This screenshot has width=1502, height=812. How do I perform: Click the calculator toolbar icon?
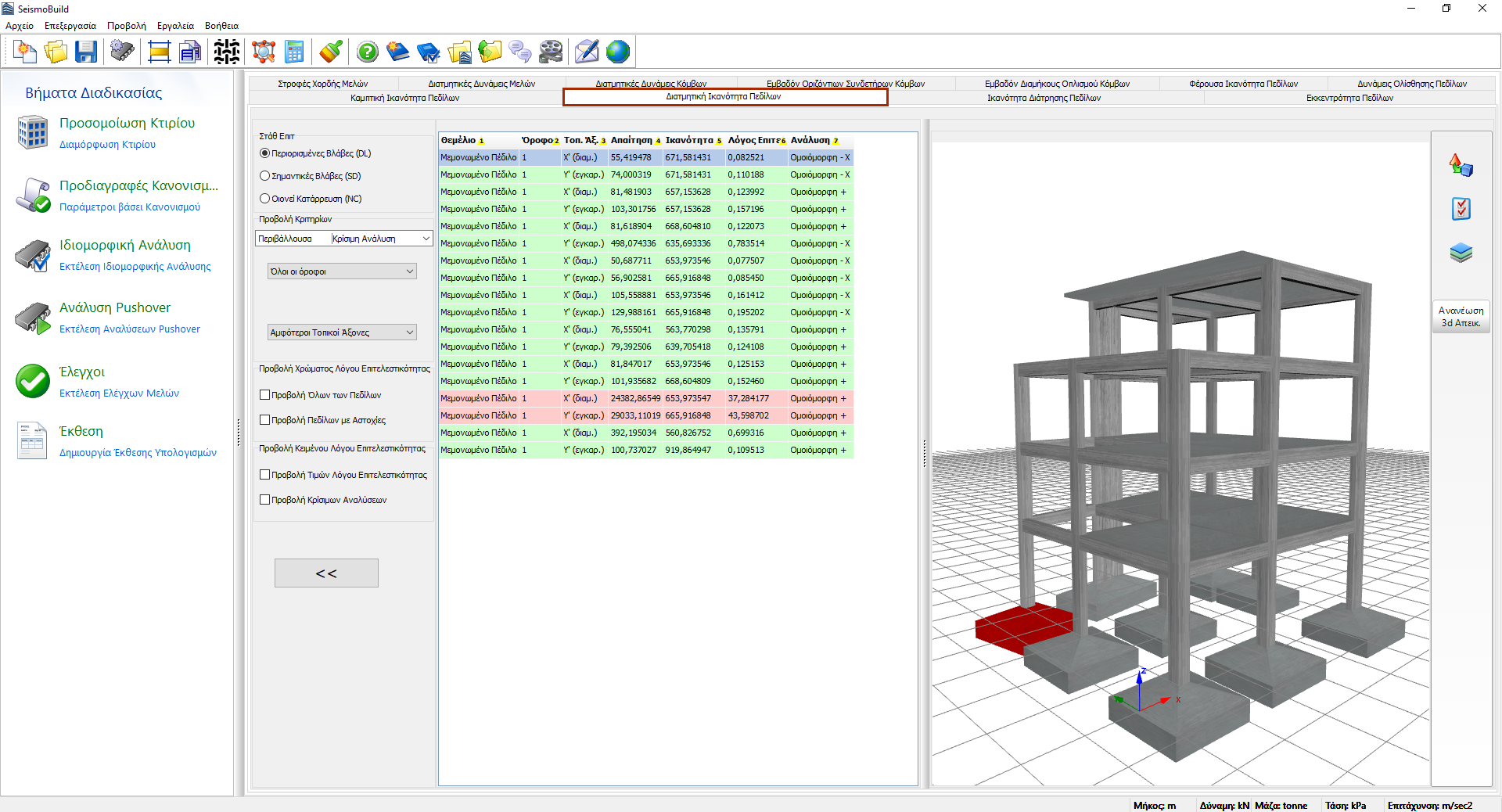(294, 52)
